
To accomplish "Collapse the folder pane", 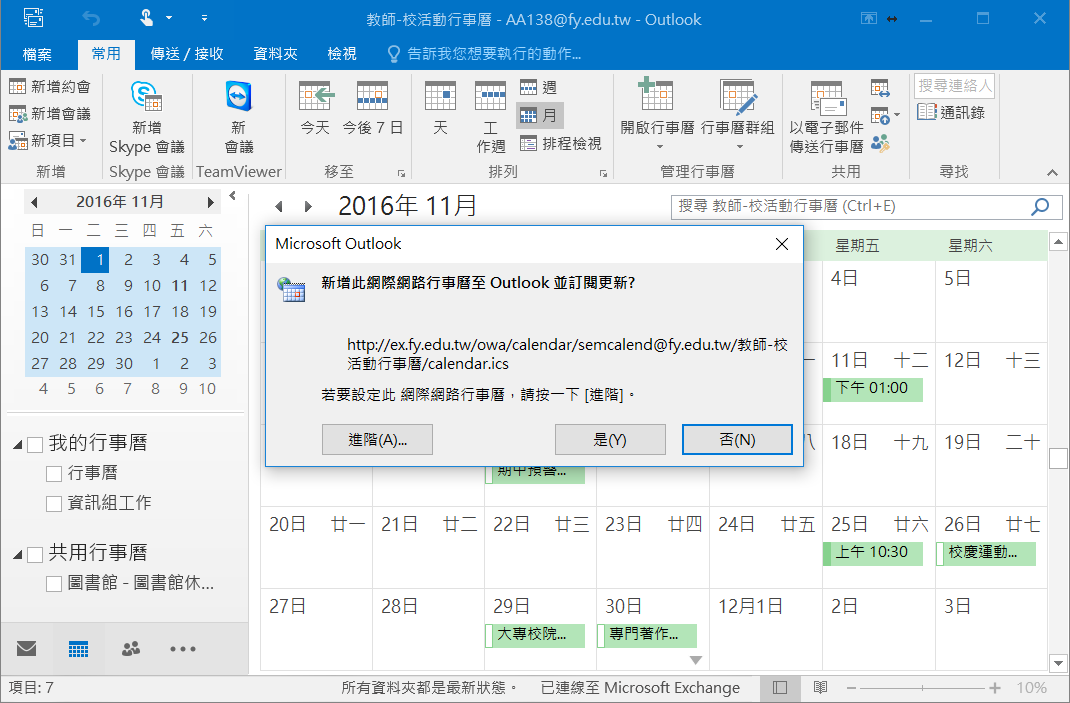I will (233, 196).
